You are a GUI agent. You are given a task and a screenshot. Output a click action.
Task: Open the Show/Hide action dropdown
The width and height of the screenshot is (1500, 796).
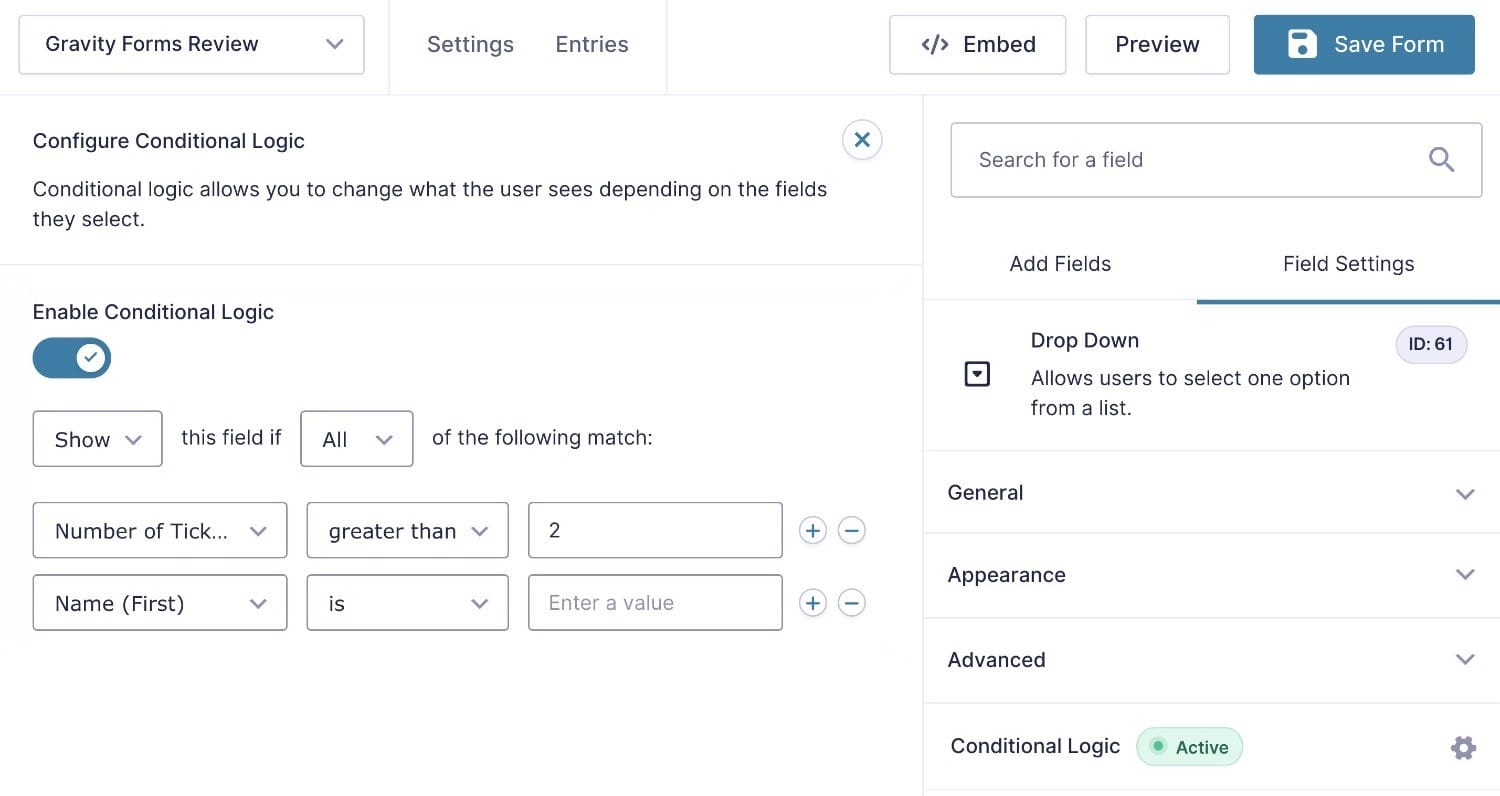(97, 439)
